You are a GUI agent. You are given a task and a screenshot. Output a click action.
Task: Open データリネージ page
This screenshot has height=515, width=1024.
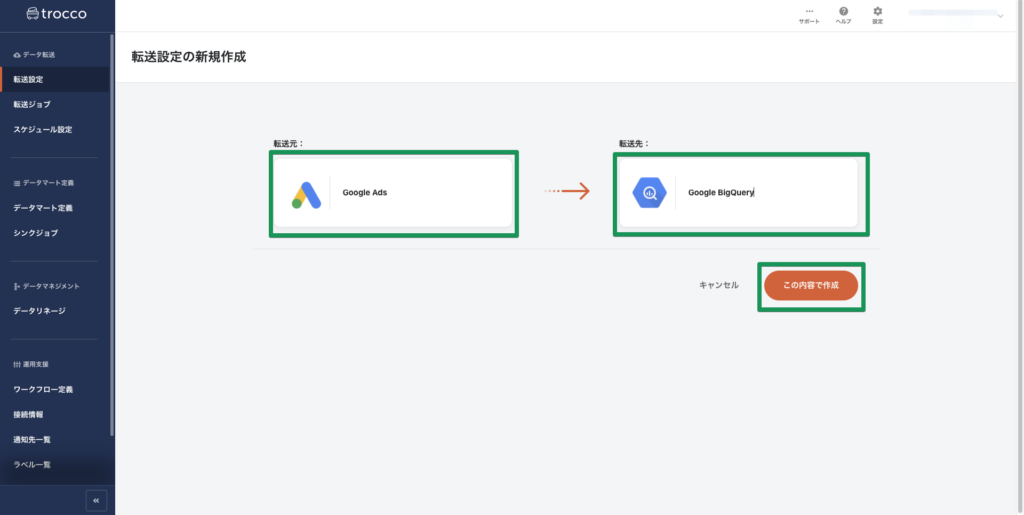pyautogui.click(x=39, y=311)
